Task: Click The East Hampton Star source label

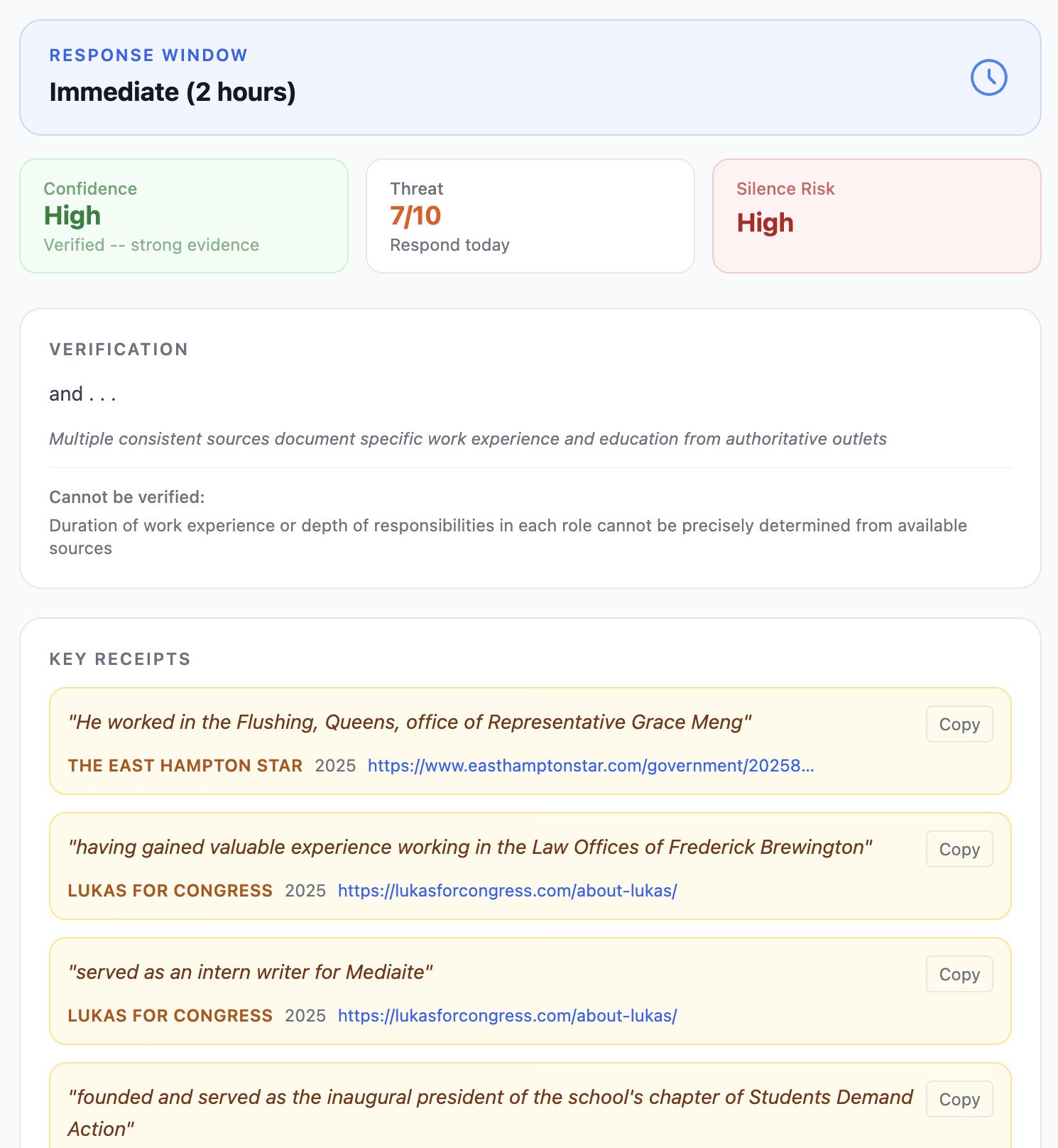Action: pyautogui.click(x=185, y=765)
